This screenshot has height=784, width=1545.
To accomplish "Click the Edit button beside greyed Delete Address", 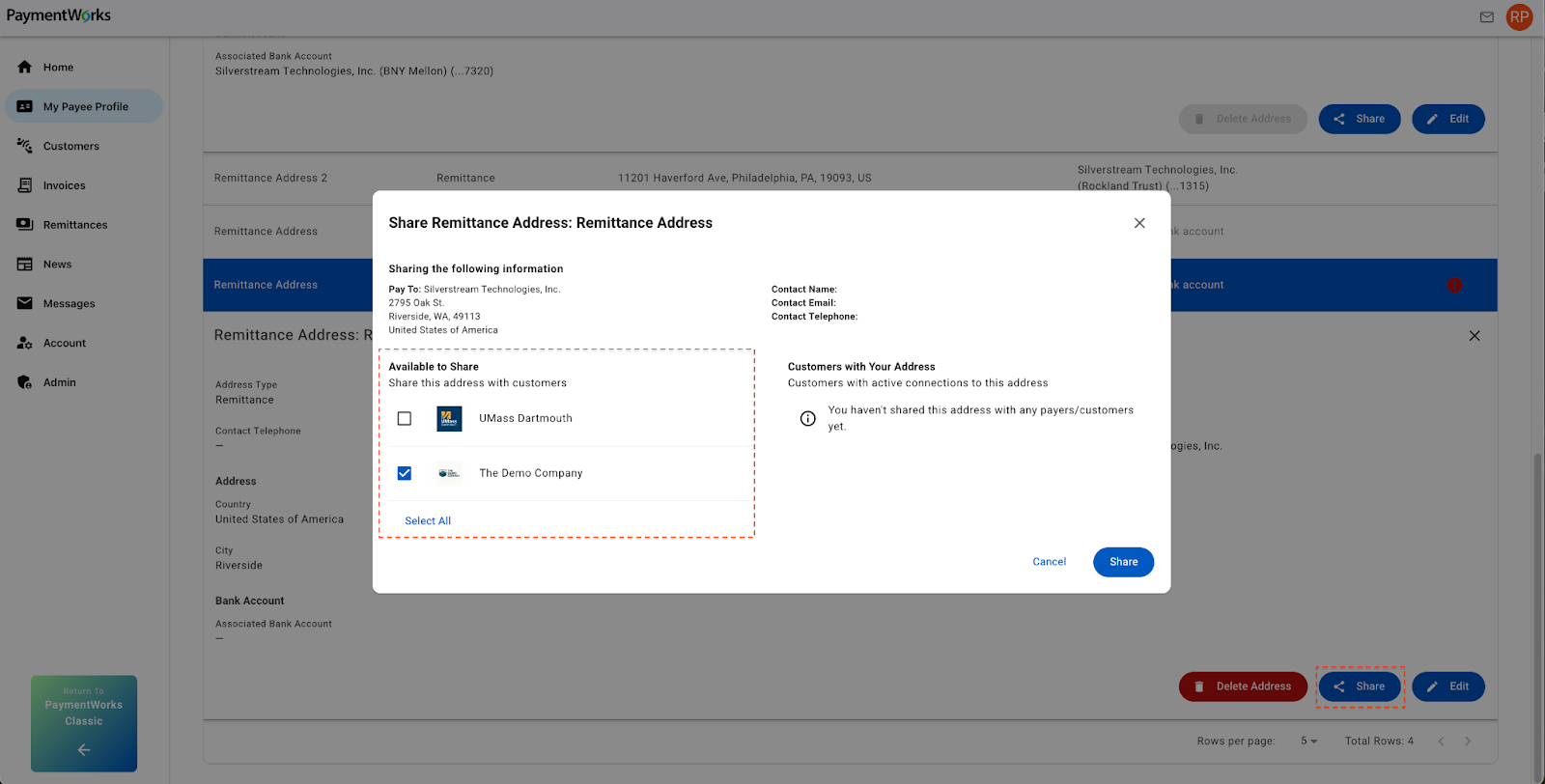I will (x=1448, y=119).
